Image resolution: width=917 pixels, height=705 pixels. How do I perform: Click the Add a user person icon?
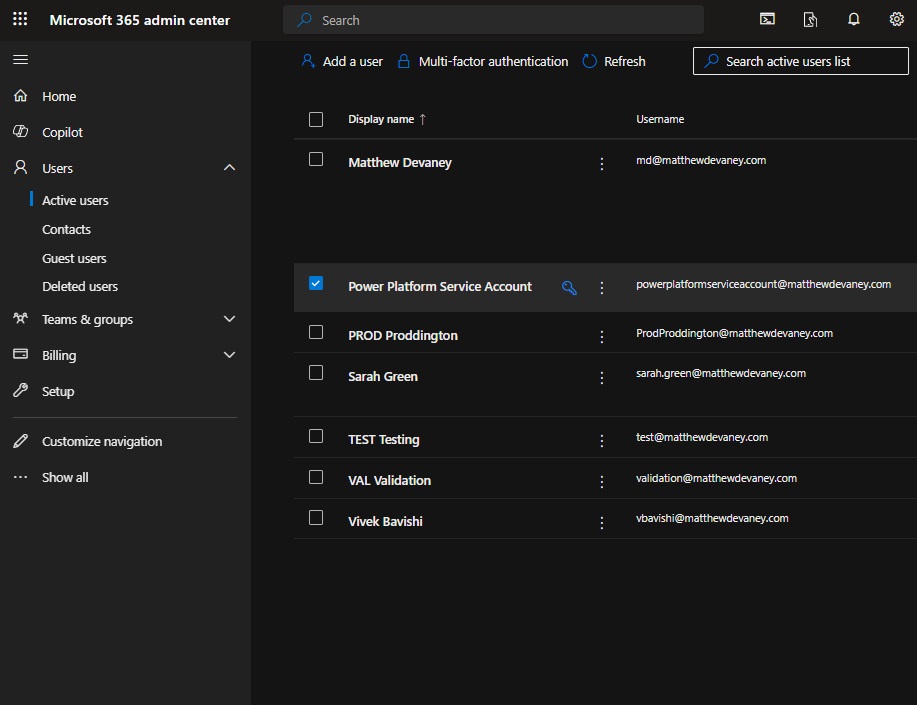click(308, 61)
